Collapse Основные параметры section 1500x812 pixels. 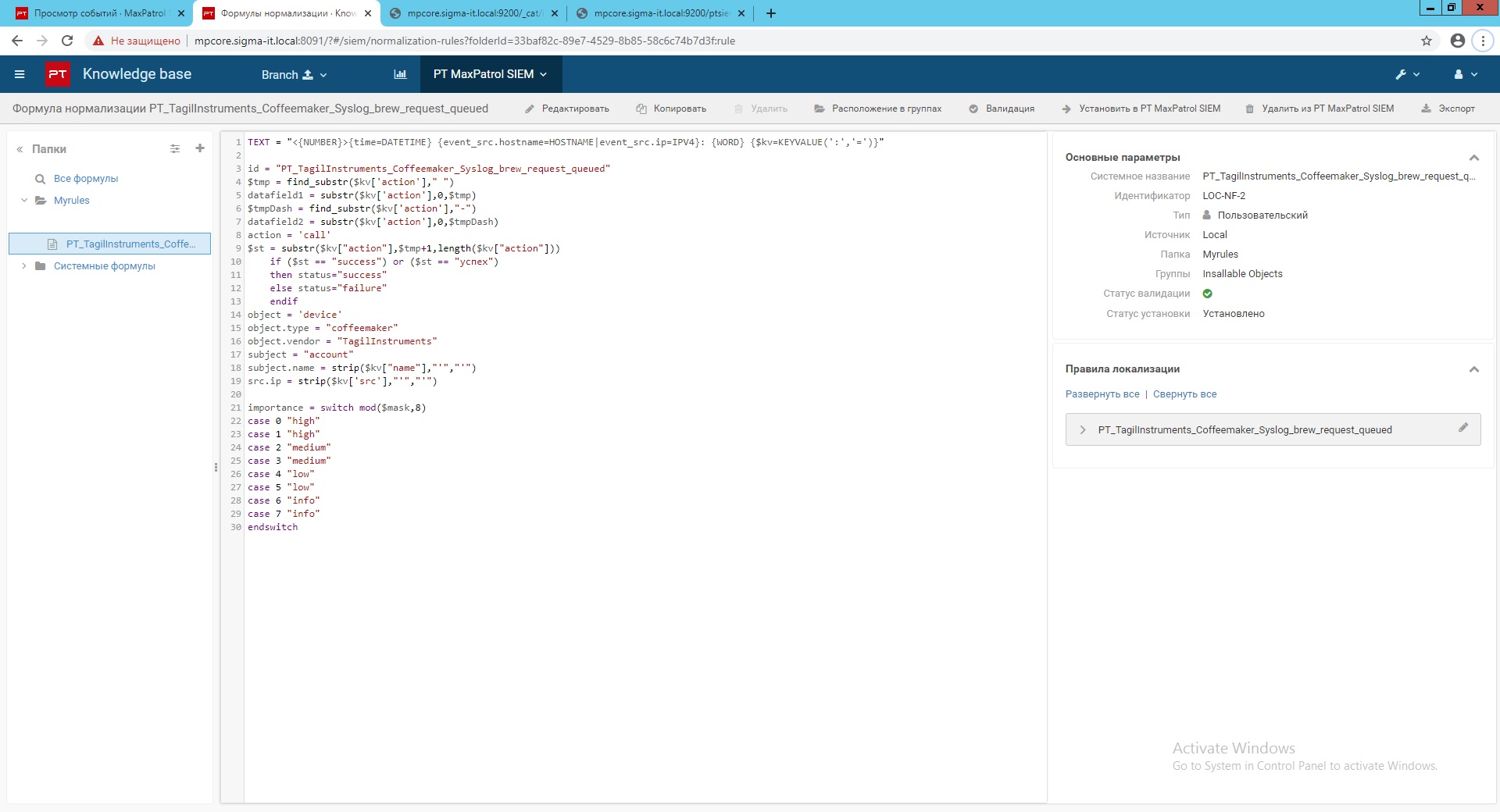point(1474,158)
